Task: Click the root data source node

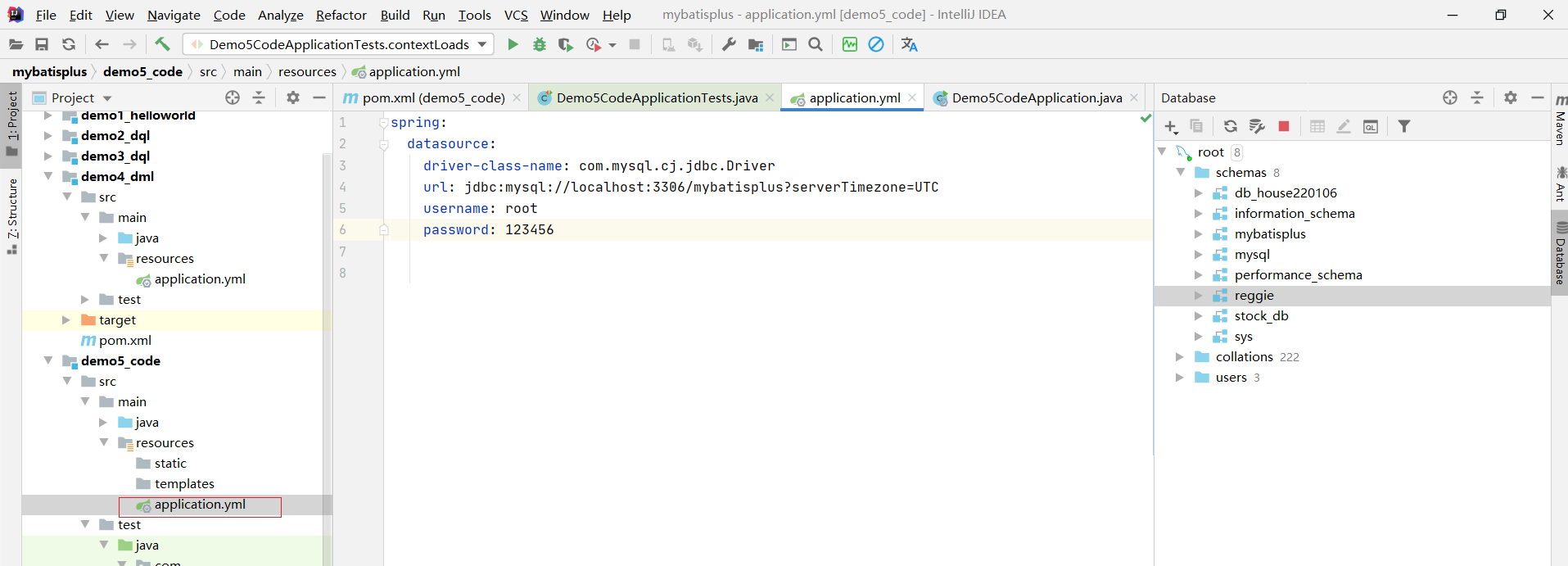Action: tap(1210, 152)
